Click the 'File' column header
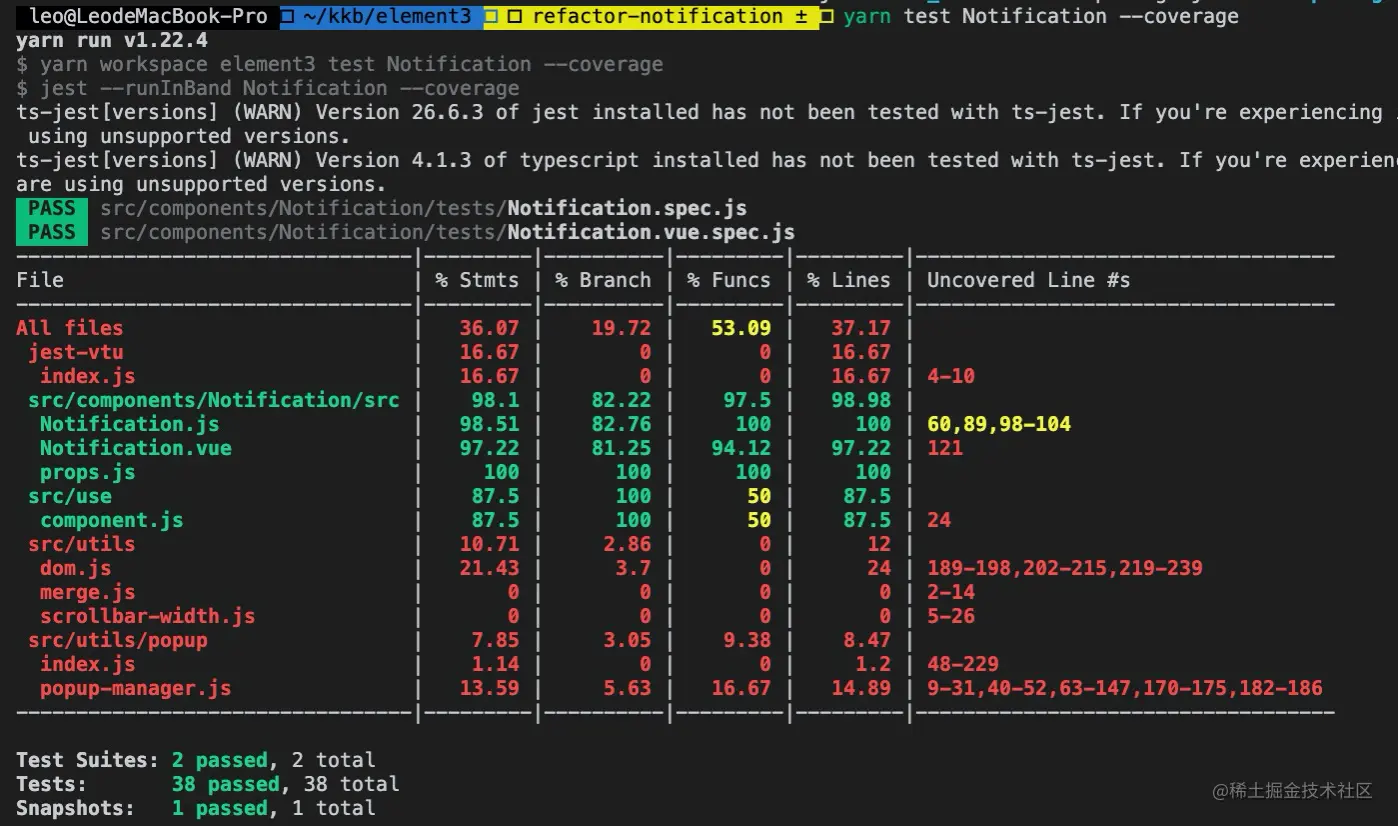The image size is (1398, 826). [40, 280]
